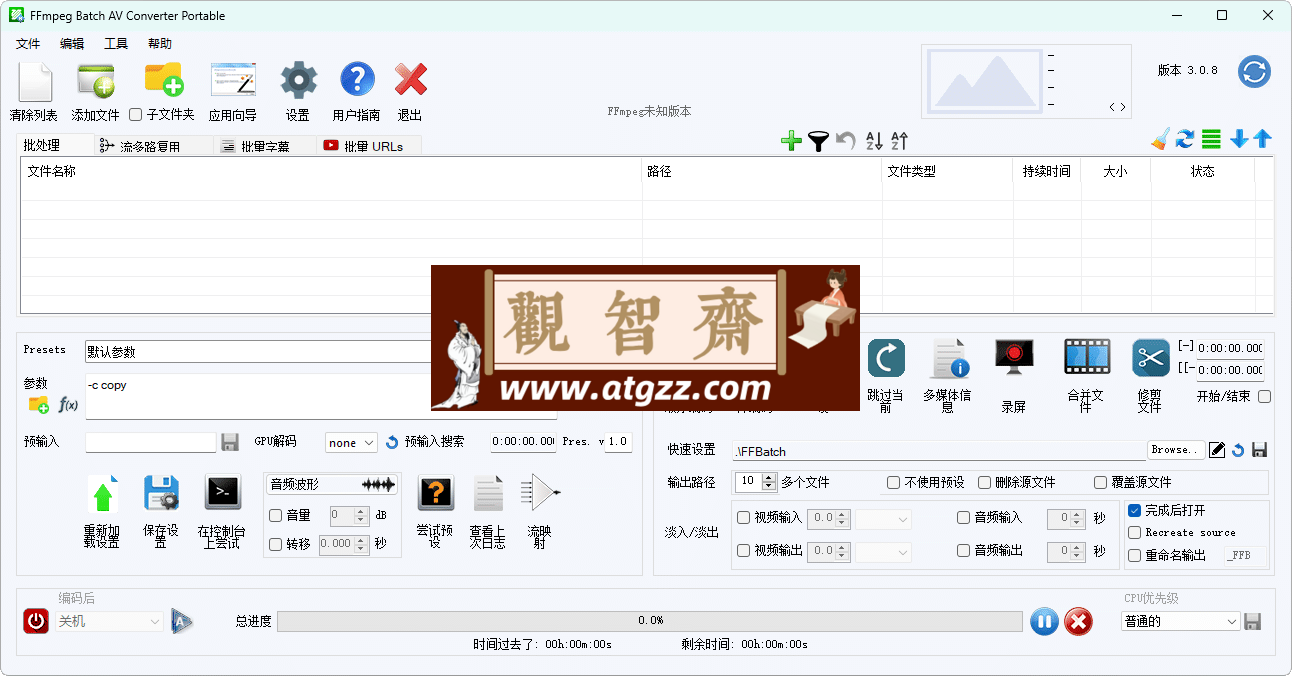This screenshot has width=1292, height=676.
Task: Enable 音频输出 fade checkbox
Action: (964, 550)
